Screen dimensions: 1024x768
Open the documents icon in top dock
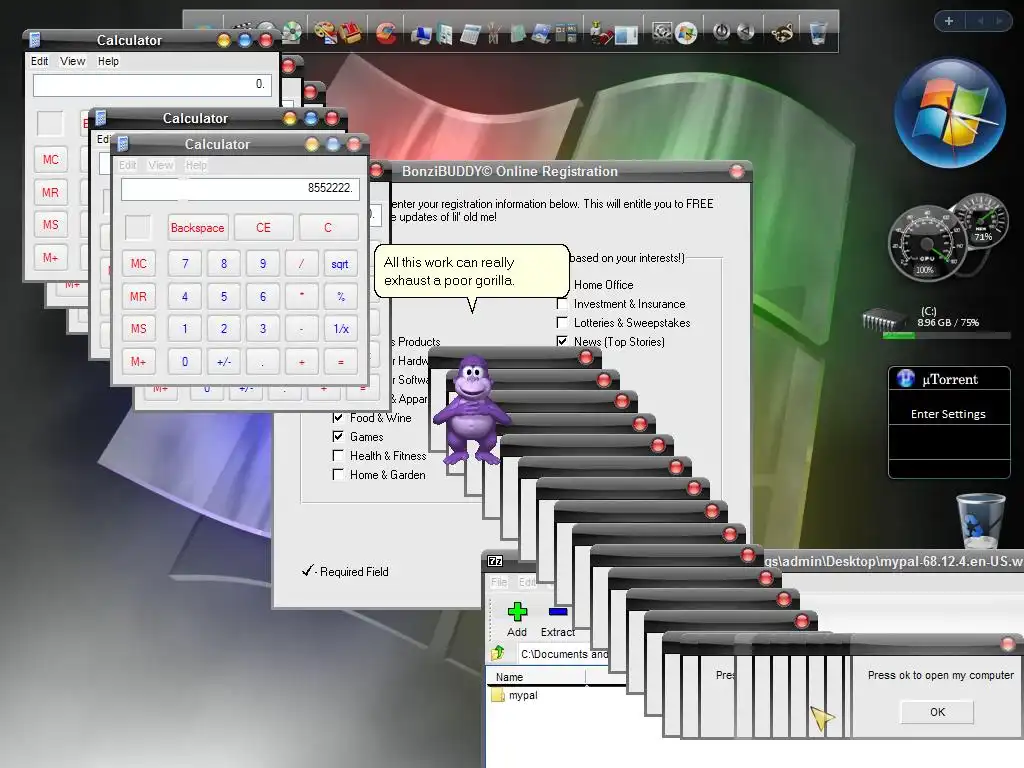point(445,33)
